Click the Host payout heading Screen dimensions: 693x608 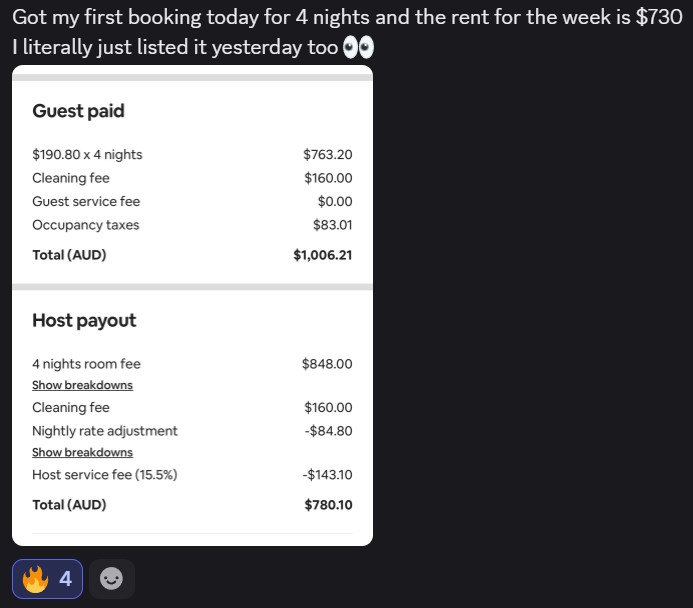(84, 320)
